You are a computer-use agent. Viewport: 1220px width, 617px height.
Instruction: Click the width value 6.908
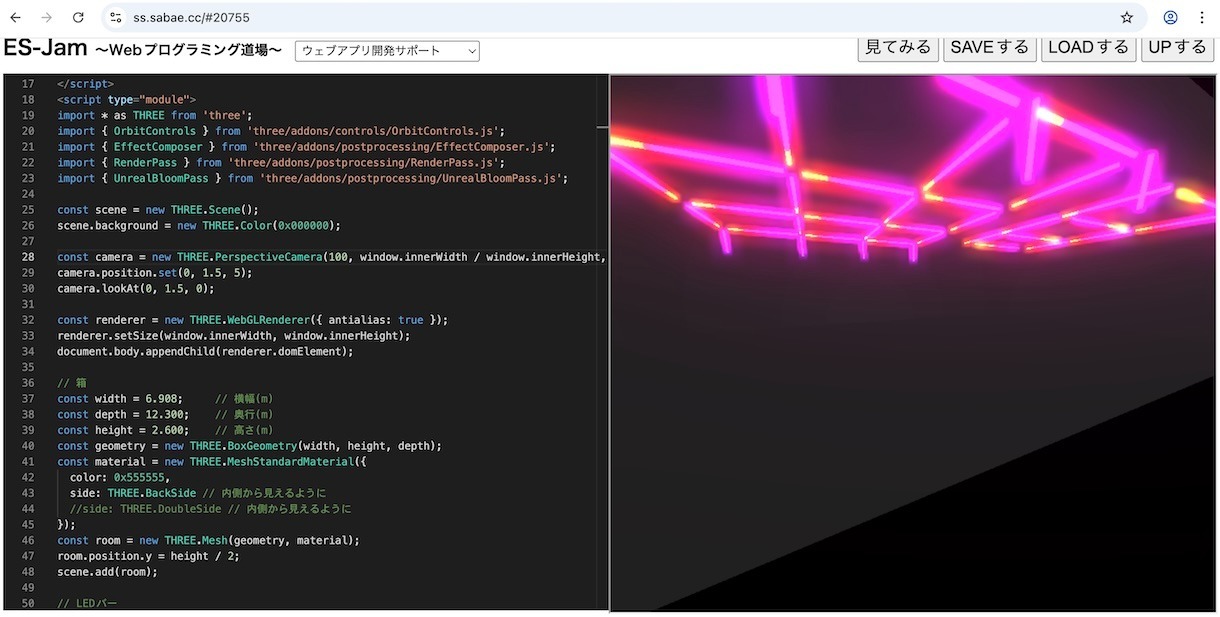160,398
